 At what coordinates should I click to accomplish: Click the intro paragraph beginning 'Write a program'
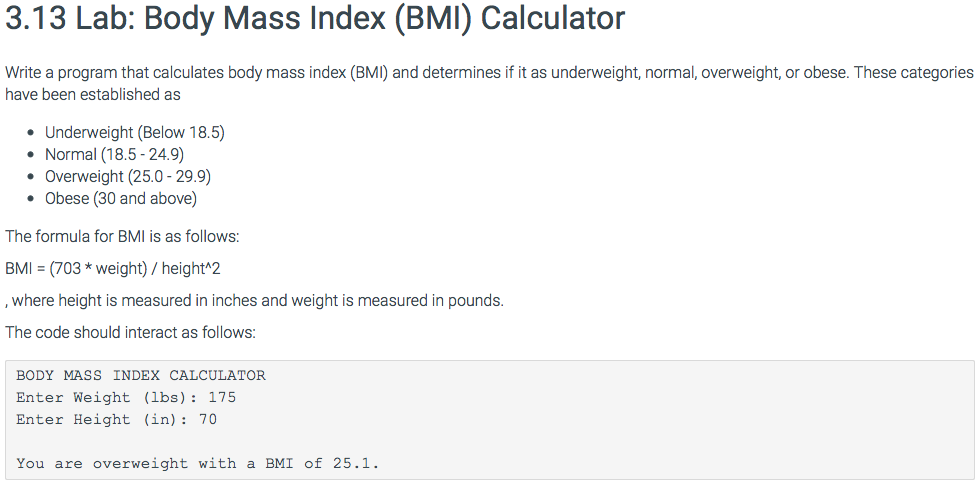pyautogui.click(x=489, y=84)
